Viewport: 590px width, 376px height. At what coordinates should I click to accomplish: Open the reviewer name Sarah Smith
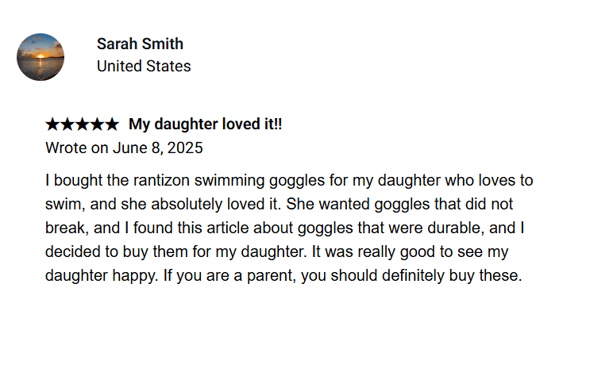click(x=140, y=44)
